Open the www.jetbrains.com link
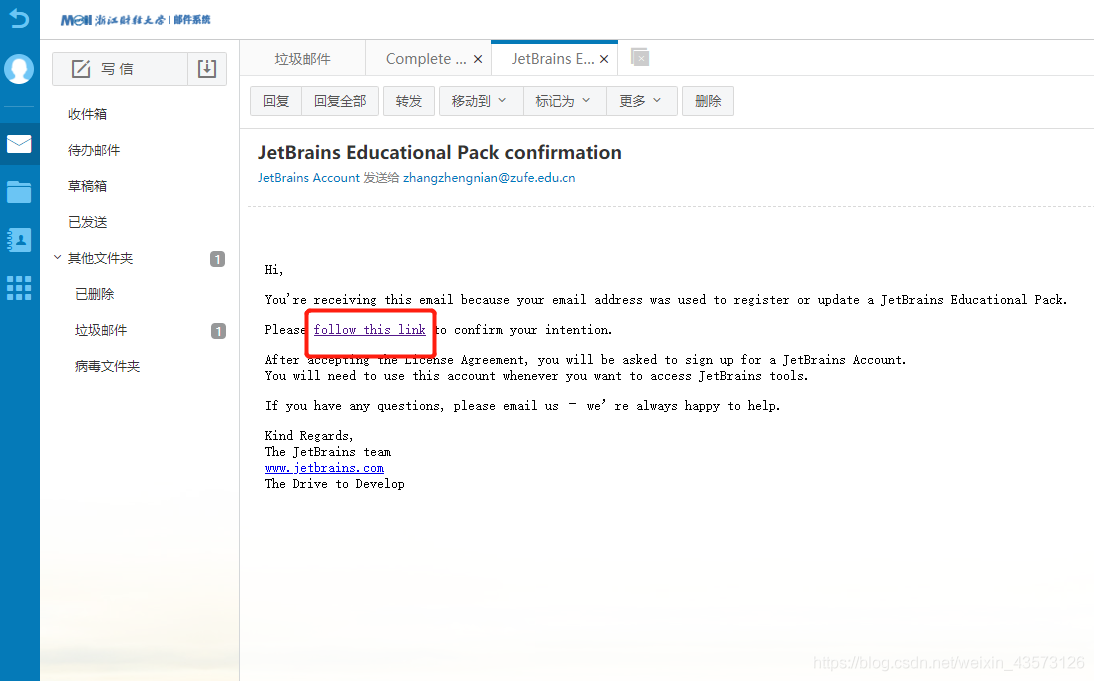The height and width of the screenshot is (681, 1094). 324,467
